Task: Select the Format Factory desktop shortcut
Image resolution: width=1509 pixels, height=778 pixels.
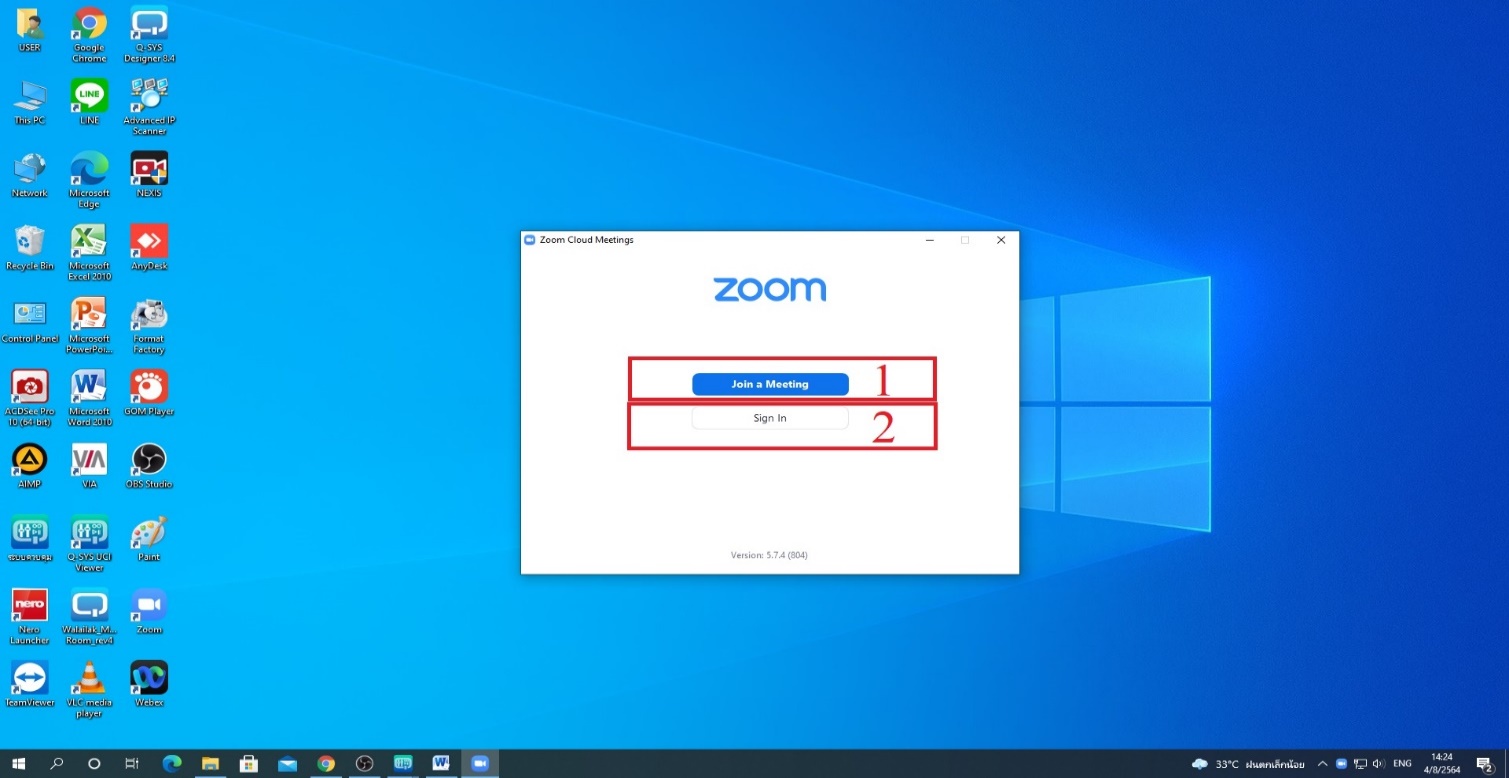Action: coord(149,326)
